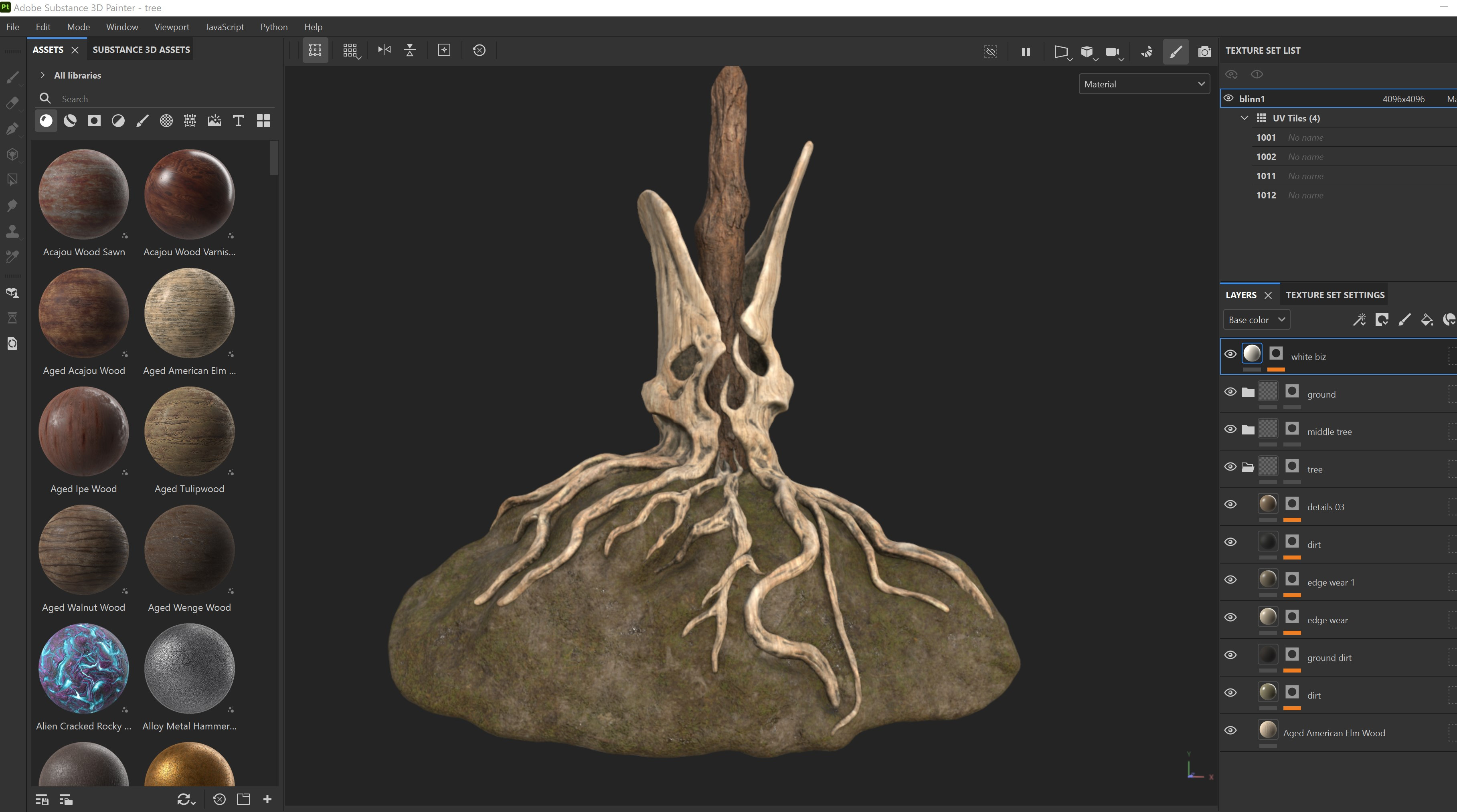Click the pause rendering icon

pyautogui.click(x=1026, y=51)
